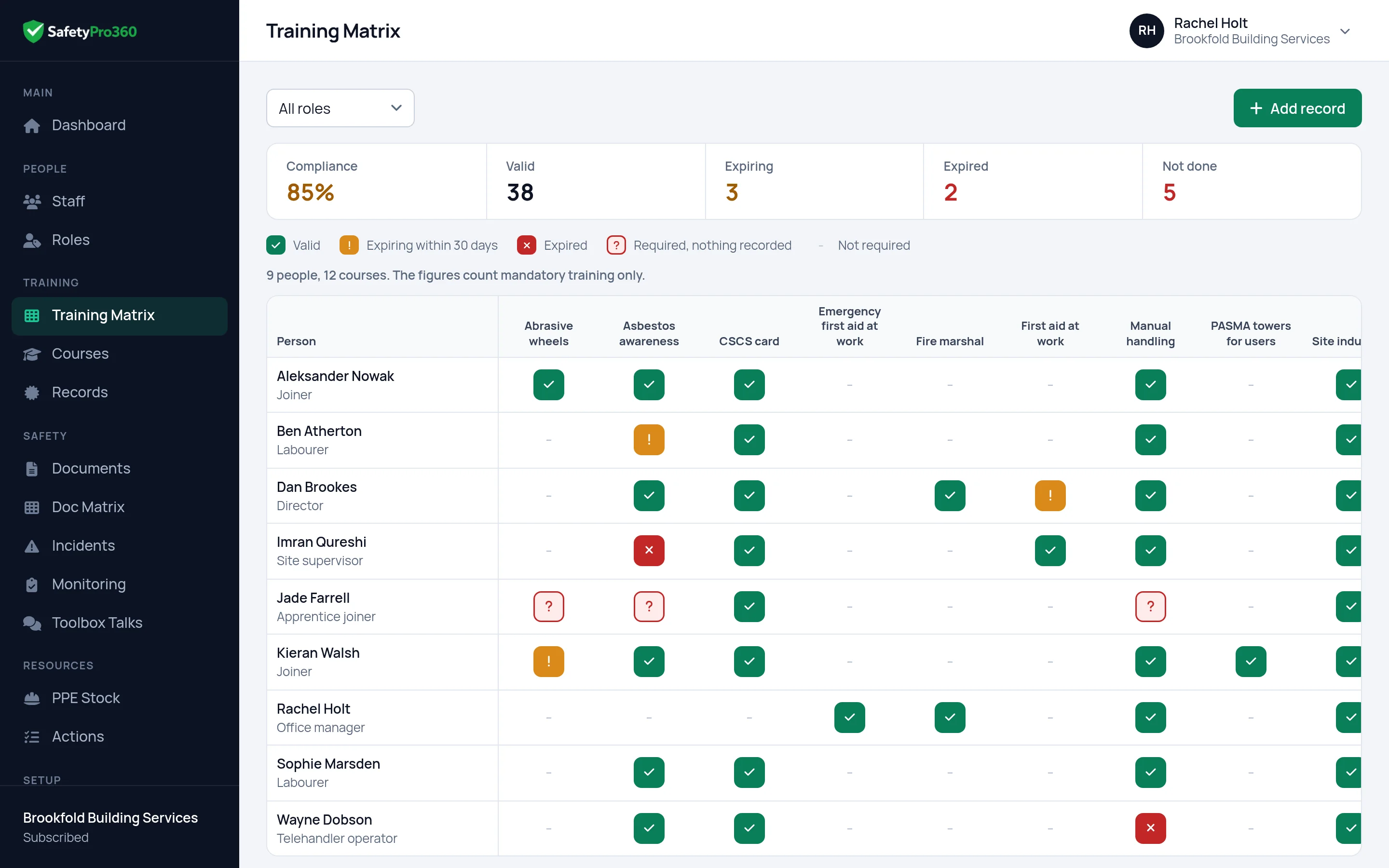
Task: Click the Courses graduation cap icon
Action: 32,353
